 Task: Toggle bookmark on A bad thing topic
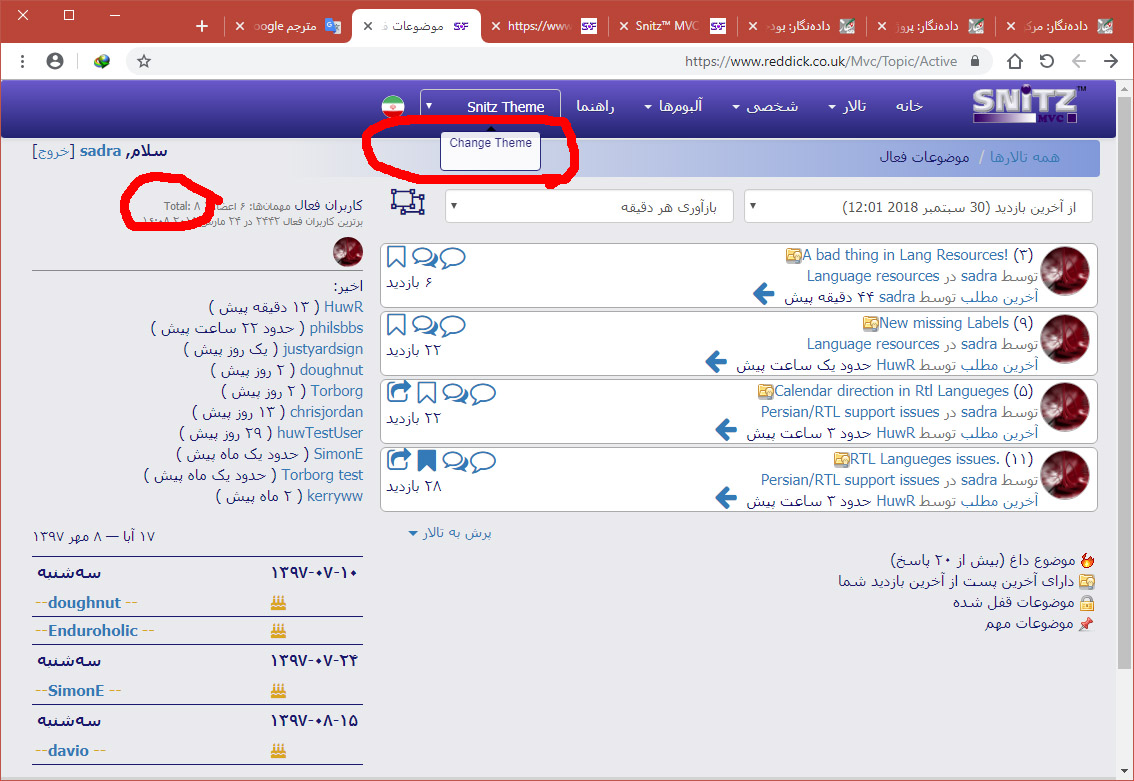[396, 257]
